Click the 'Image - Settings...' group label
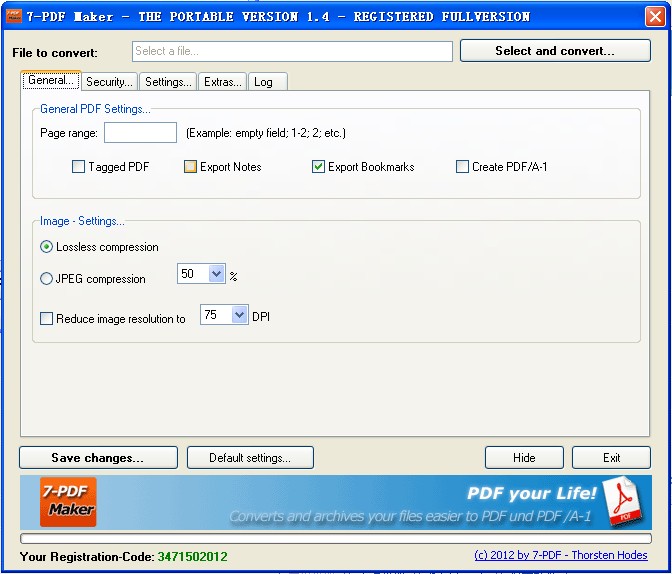The image size is (672, 574). coord(82,221)
